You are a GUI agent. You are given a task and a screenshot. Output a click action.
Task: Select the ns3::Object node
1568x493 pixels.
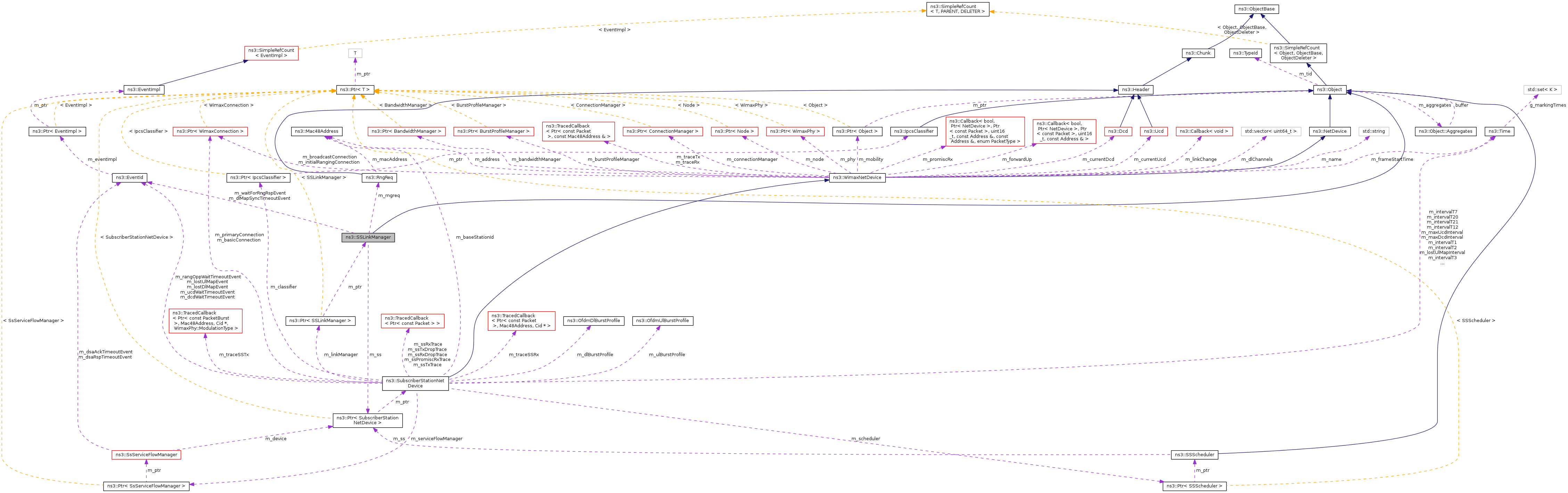1329,90
